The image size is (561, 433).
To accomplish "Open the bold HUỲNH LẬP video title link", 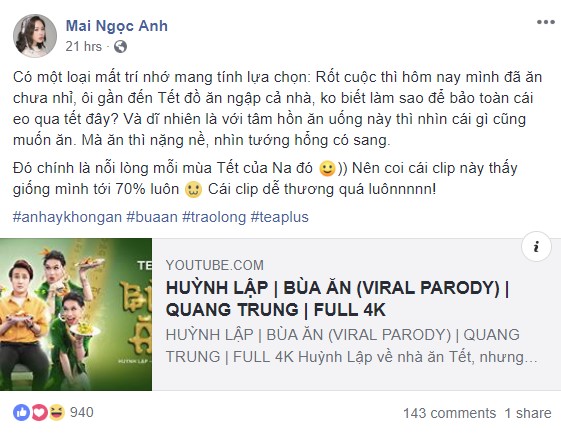I will [x=337, y=299].
